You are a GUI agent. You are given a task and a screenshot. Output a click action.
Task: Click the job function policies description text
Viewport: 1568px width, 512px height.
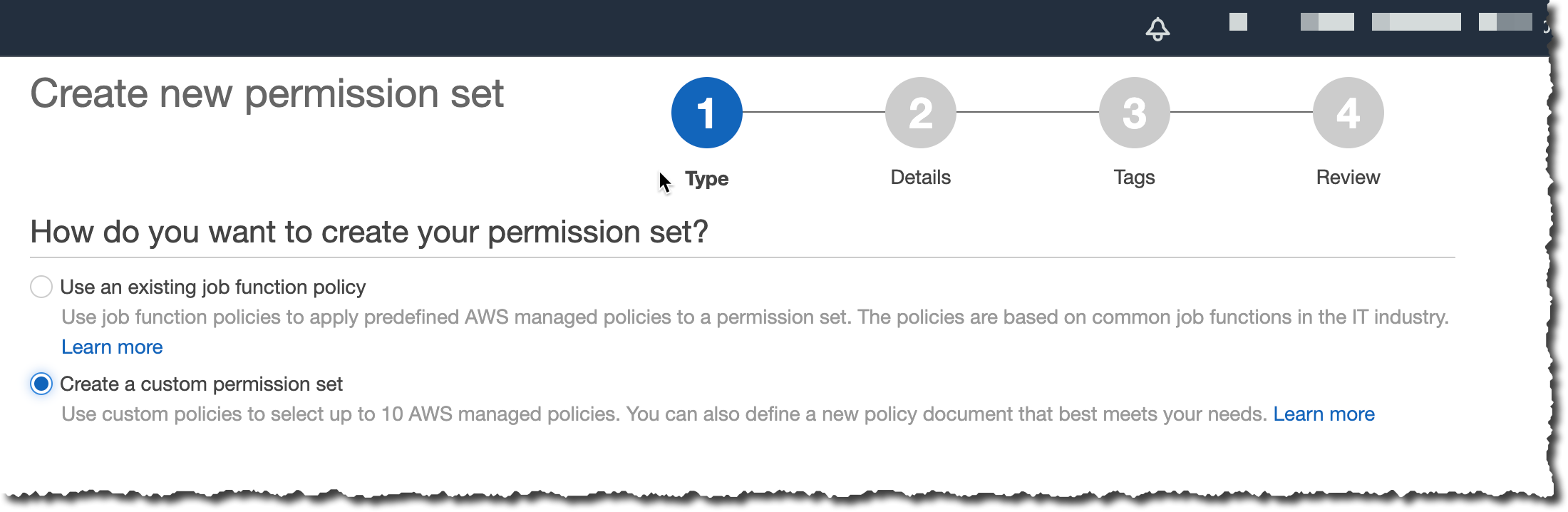point(755,317)
